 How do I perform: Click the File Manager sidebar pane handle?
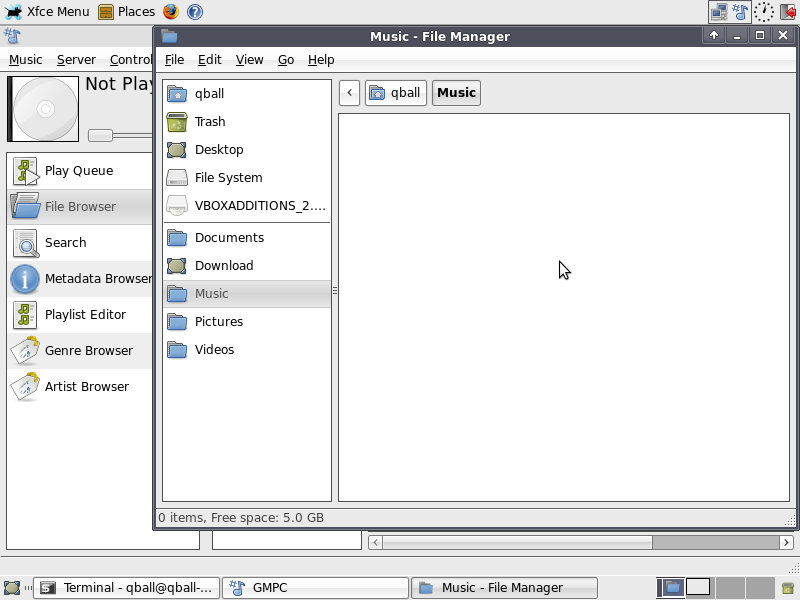[335, 291]
